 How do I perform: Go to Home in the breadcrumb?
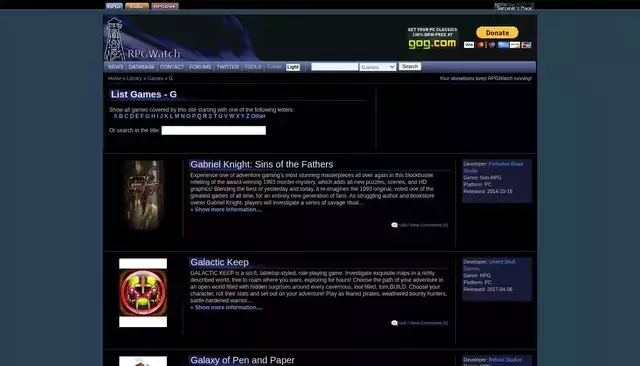(x=115, y=78)
